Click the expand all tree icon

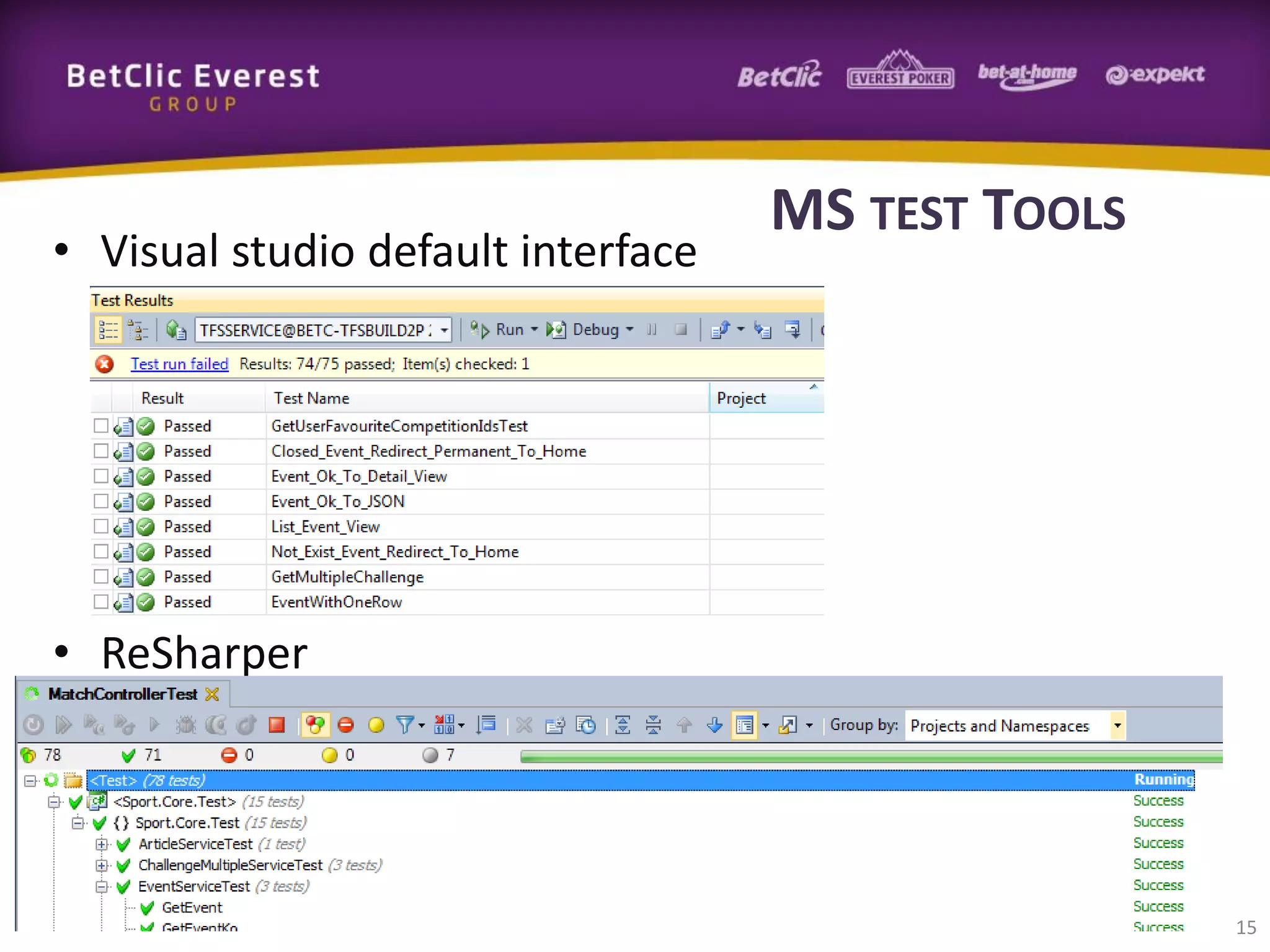tap(623, 725)
